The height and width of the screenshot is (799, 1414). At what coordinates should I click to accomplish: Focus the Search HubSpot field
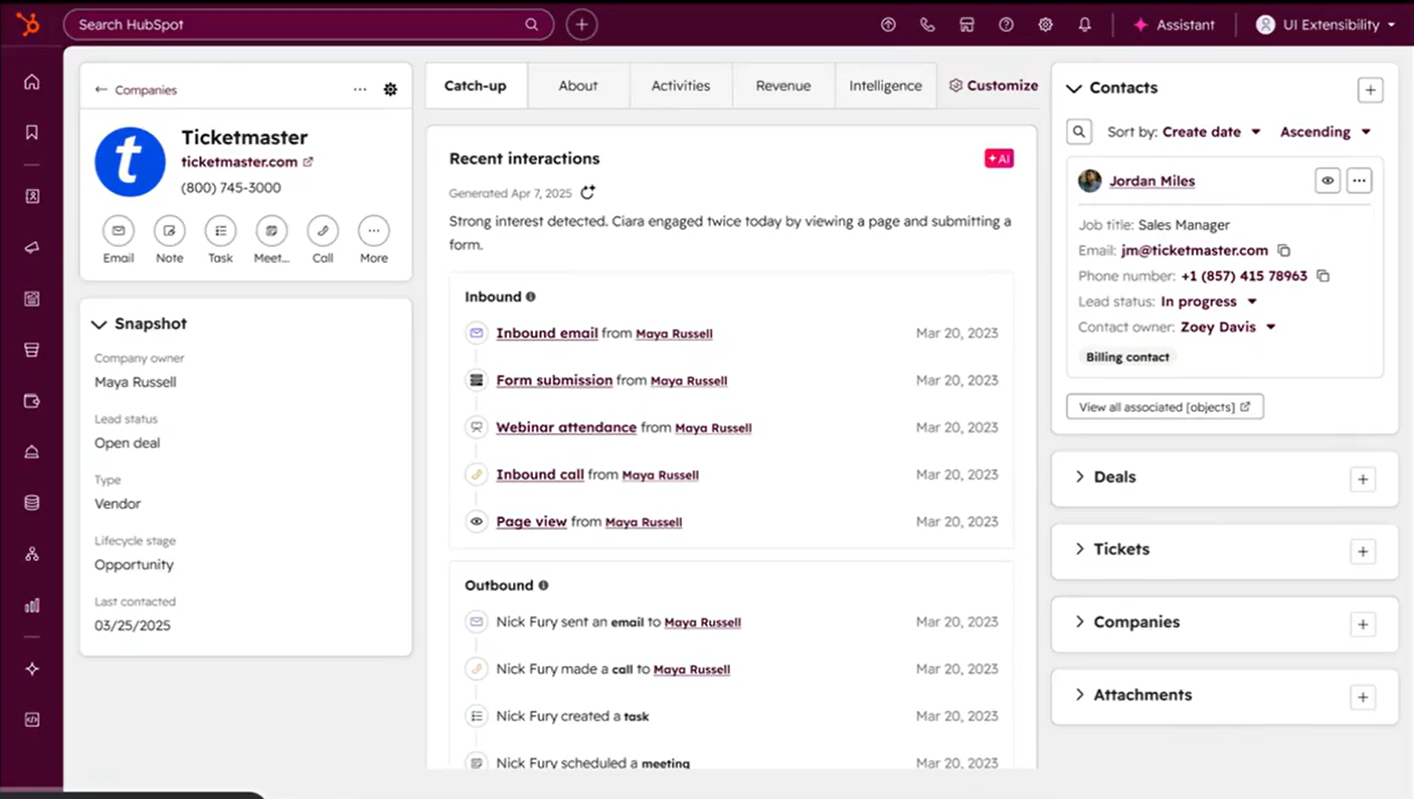(x=309, y=24)
